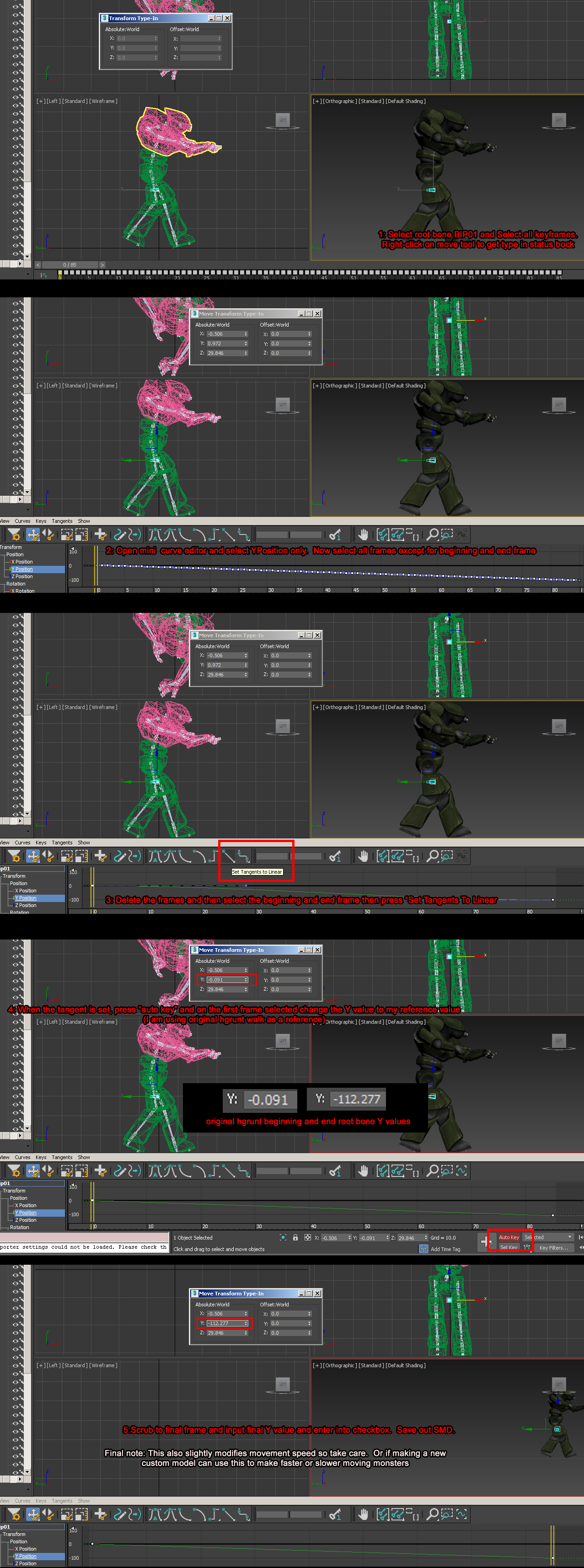Click the spinner of the -0.091 Y field in the Type-In dialog
Viewport: 584px width, 1568px height.
click(246, 980)
